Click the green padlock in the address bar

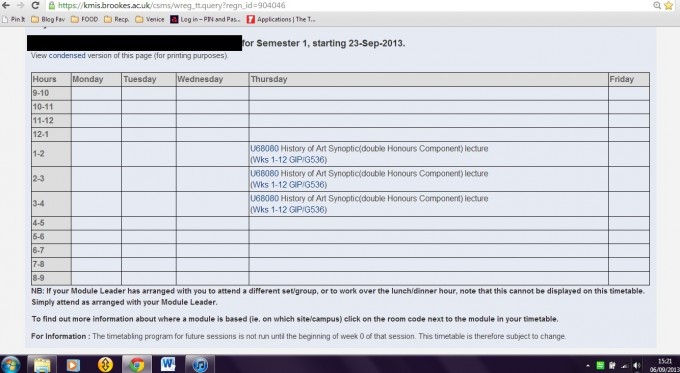[x=52, y=6]
